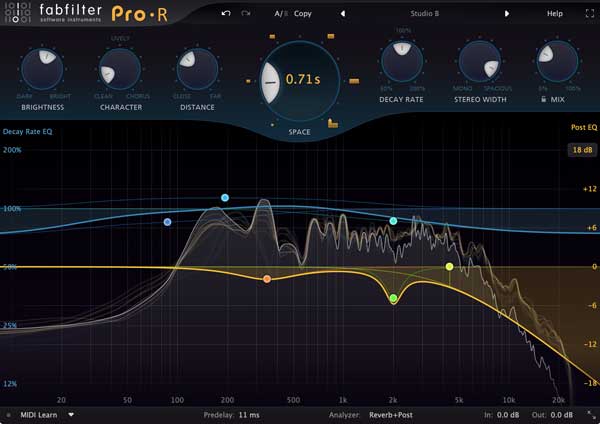Click the large room marker right of Space
The height and width of the screenshot is (424, 600).
point(354,81)
